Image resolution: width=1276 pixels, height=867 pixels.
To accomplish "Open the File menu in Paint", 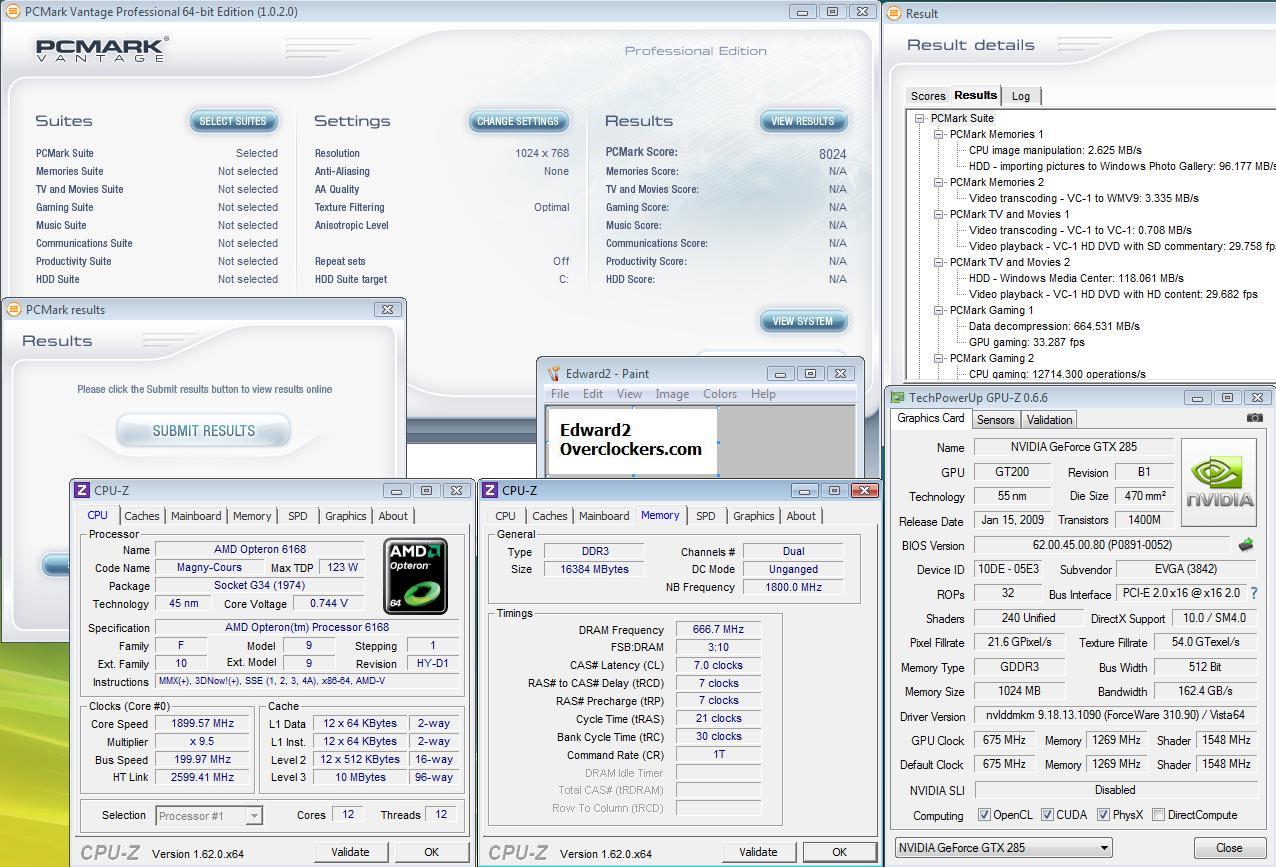I will [x=559, y=394].
